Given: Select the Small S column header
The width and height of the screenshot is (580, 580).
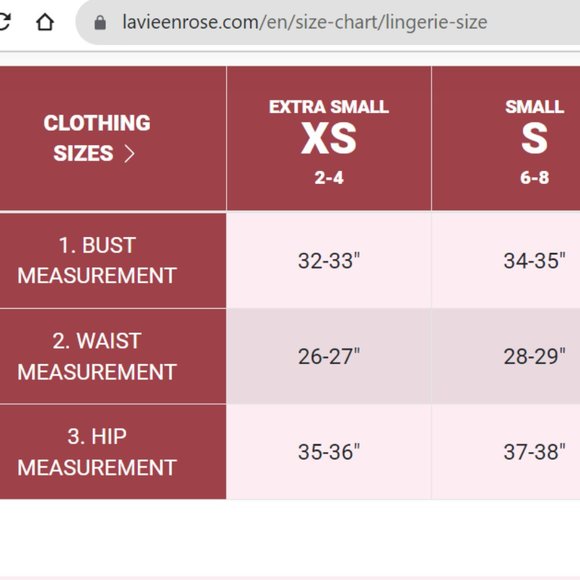Looking at the screenshot, I should pos(506,138).
